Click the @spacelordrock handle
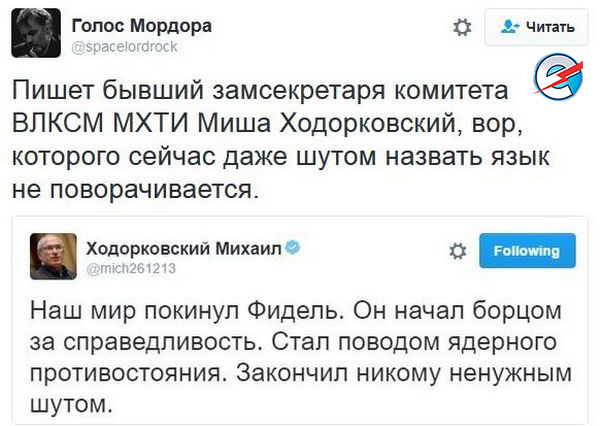The width and height of the screenshot is (602, 426). click(124, 47)
